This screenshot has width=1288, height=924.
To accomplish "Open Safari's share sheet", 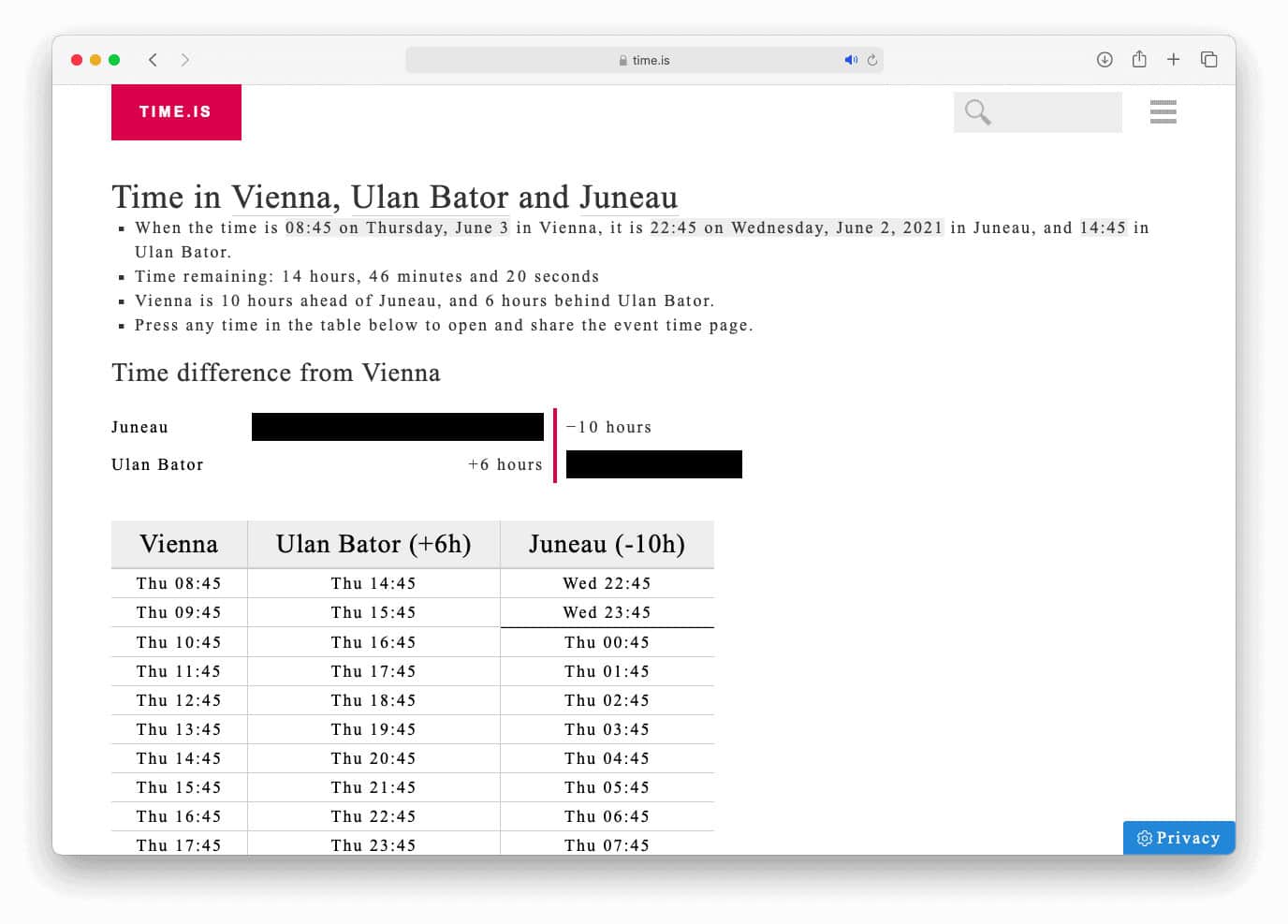I will tap(1139, 59).
